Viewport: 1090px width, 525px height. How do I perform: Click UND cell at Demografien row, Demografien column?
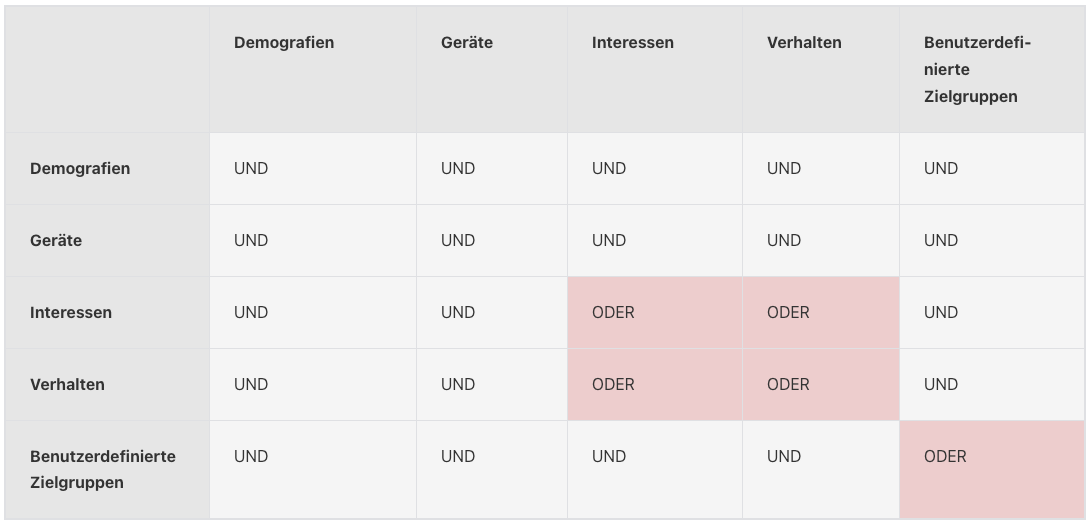[x=251, y=169]
